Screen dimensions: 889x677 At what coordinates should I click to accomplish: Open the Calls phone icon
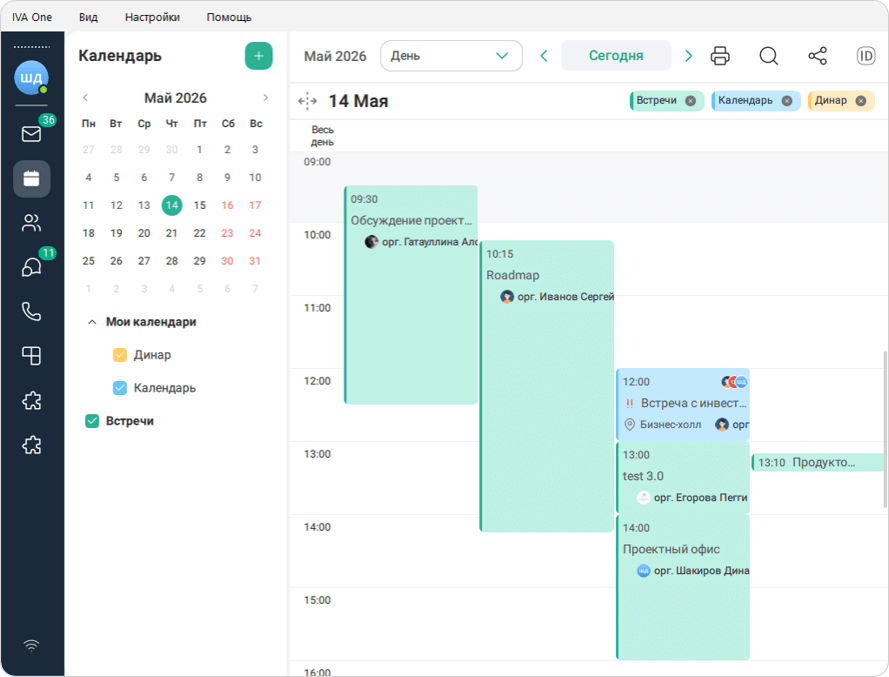tap(31, 311)
